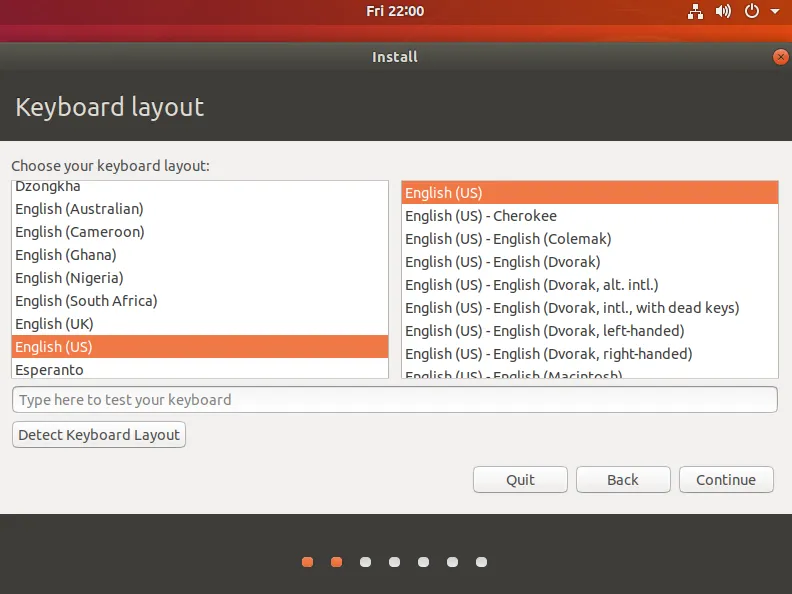Click the volume speaker icon

(x=723, y=11)
